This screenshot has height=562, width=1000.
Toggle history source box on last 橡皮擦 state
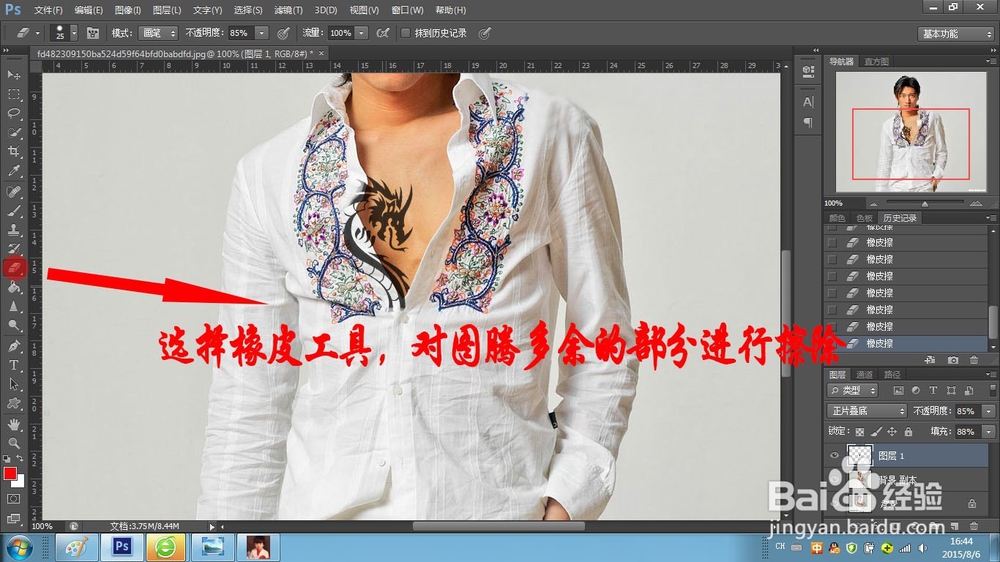832,343
